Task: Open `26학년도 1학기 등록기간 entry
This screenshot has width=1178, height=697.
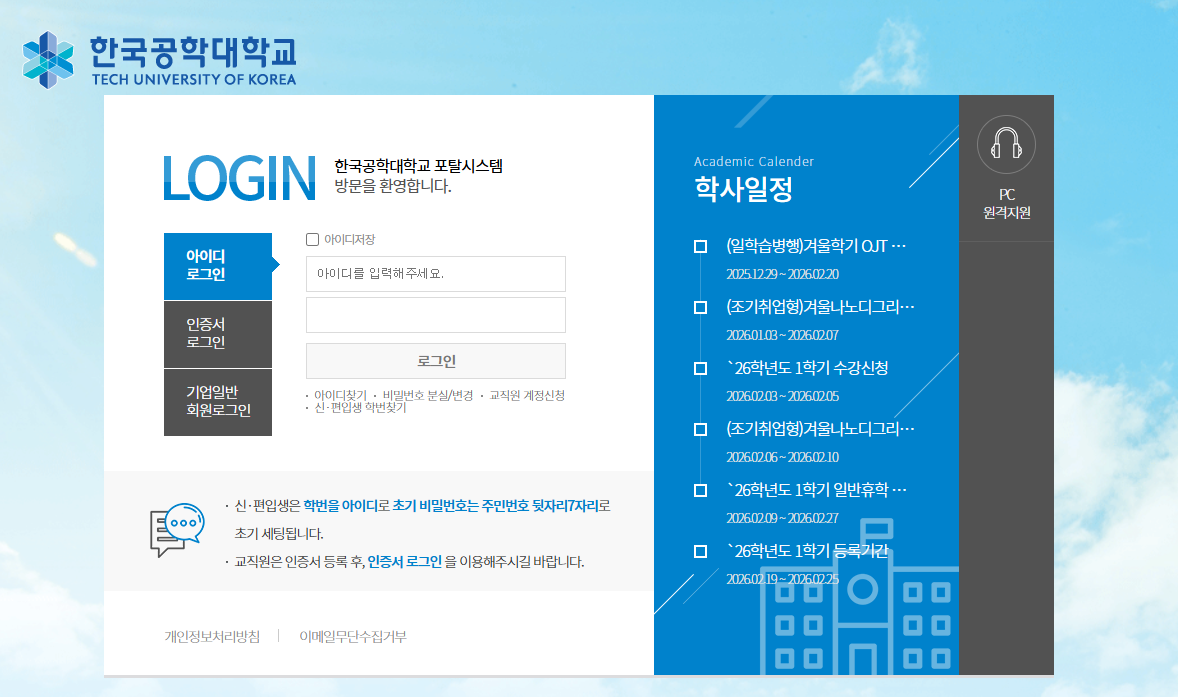Action: tap(807, 551)
